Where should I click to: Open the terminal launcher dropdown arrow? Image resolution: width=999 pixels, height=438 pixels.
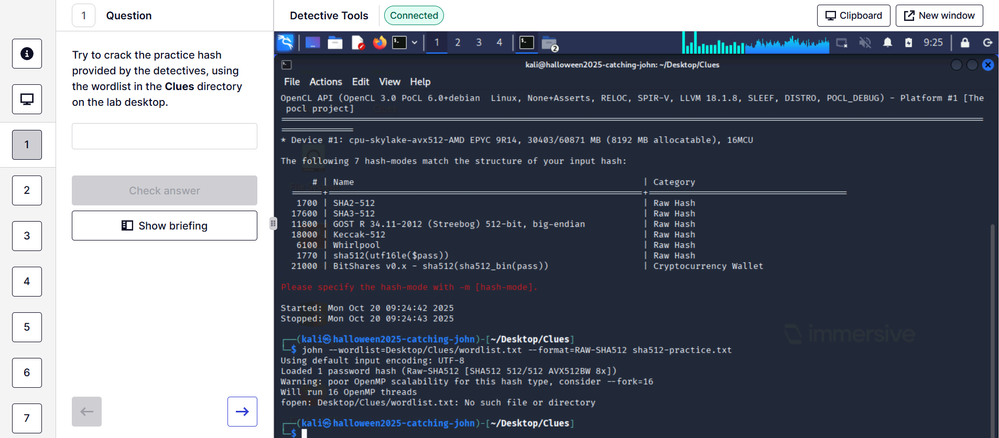click(x=414, y=43)
